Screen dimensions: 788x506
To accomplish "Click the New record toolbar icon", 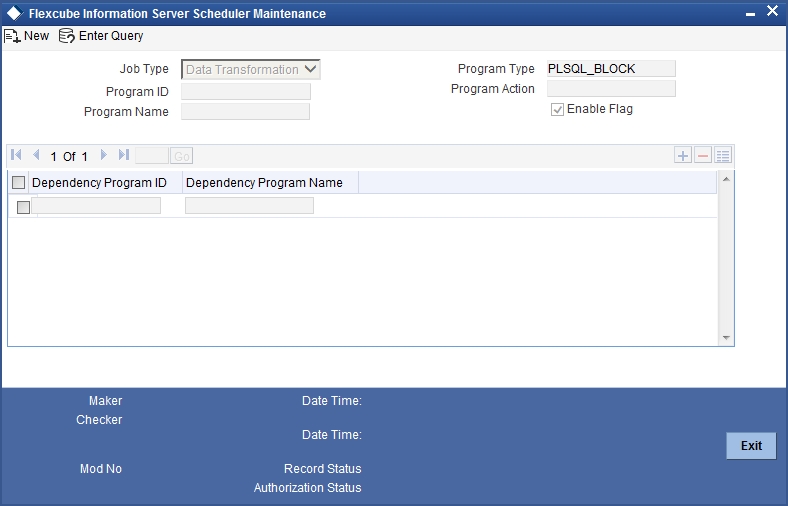I will [13, 36].
